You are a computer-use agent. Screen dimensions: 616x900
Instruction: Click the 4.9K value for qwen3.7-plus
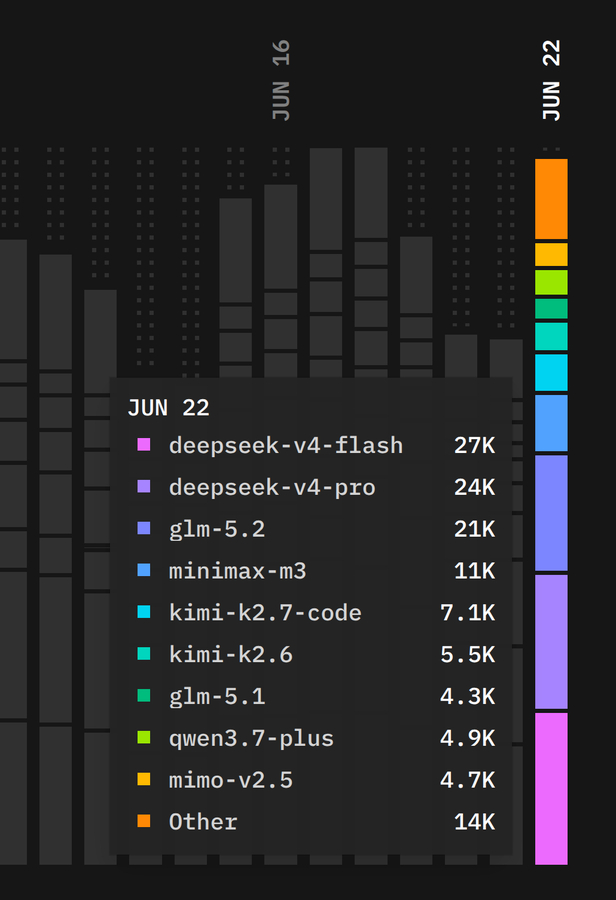coord(468,739)
